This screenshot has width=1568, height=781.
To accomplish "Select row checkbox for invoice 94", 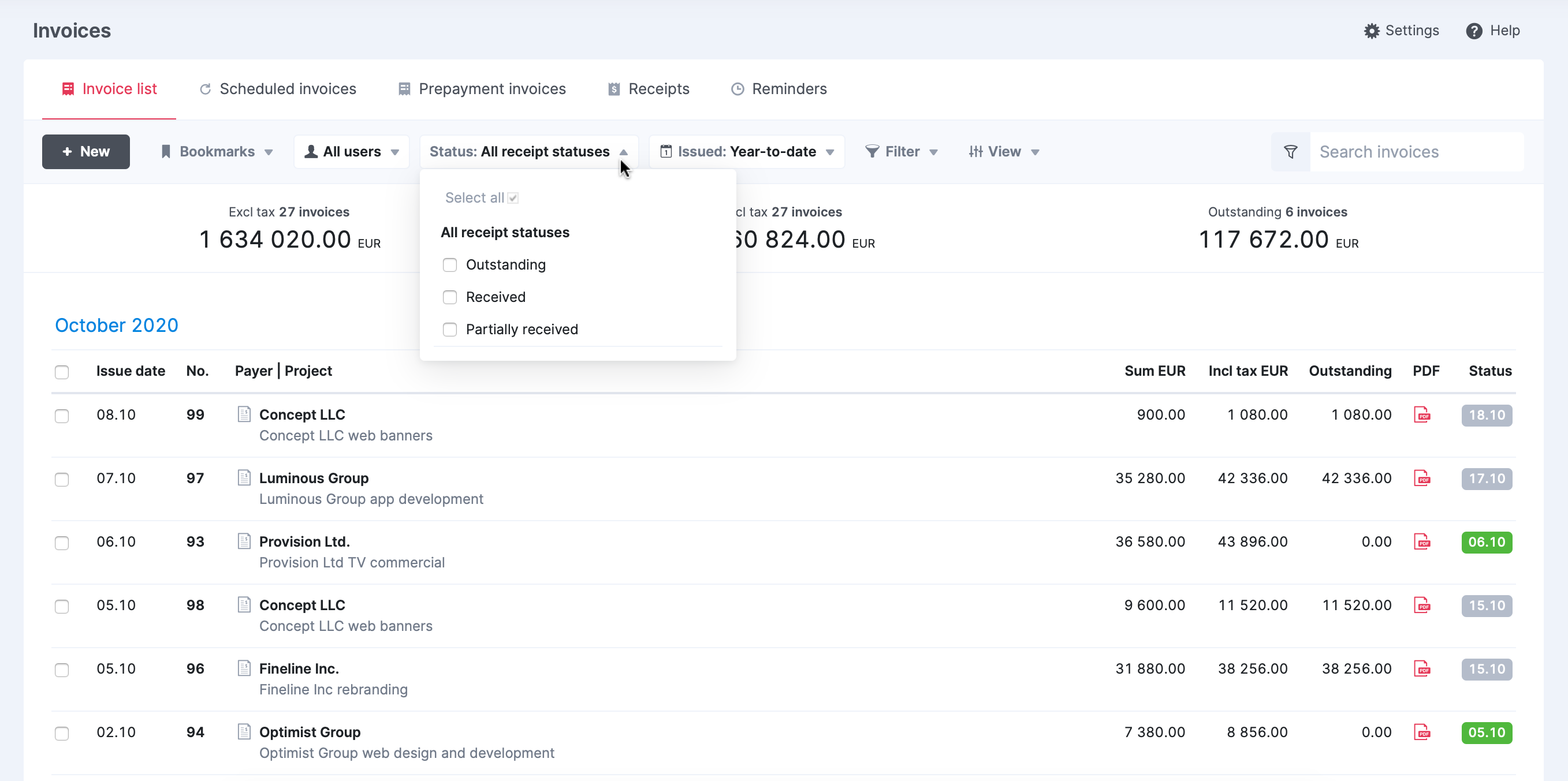I will coord(61,733).
